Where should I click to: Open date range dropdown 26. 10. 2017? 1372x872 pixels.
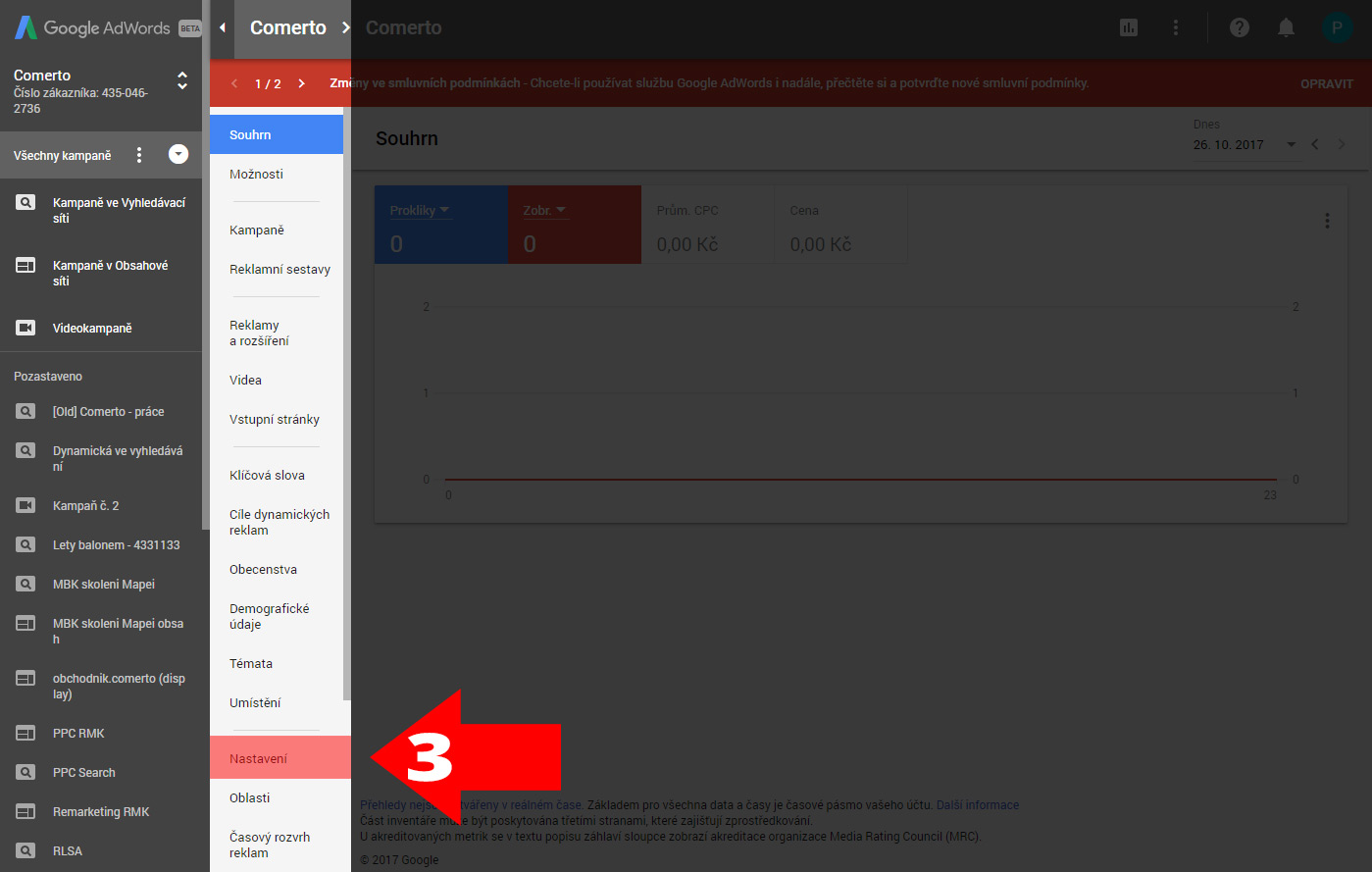click(x=1245, y=144)
